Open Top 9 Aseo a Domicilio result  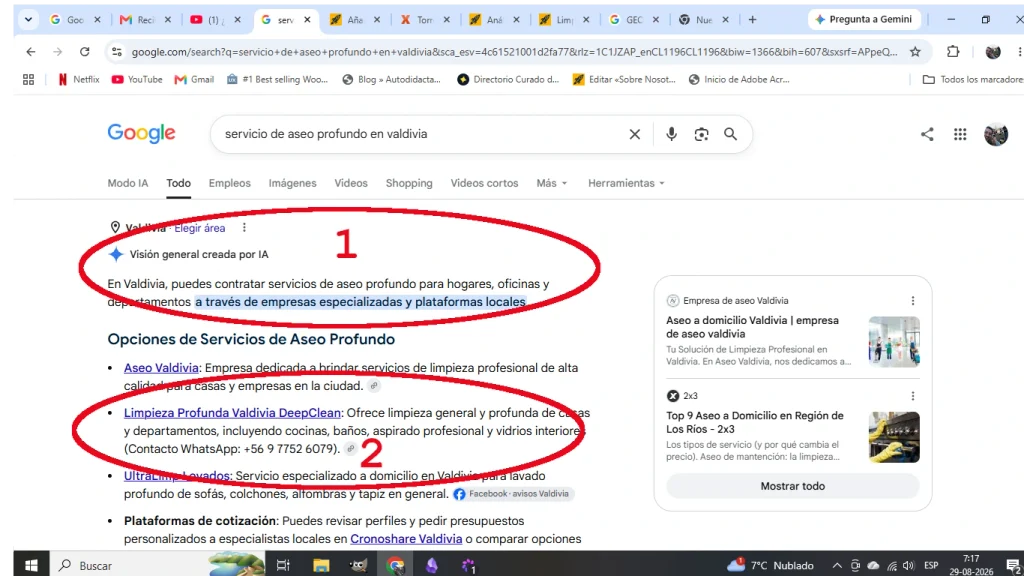755,423
